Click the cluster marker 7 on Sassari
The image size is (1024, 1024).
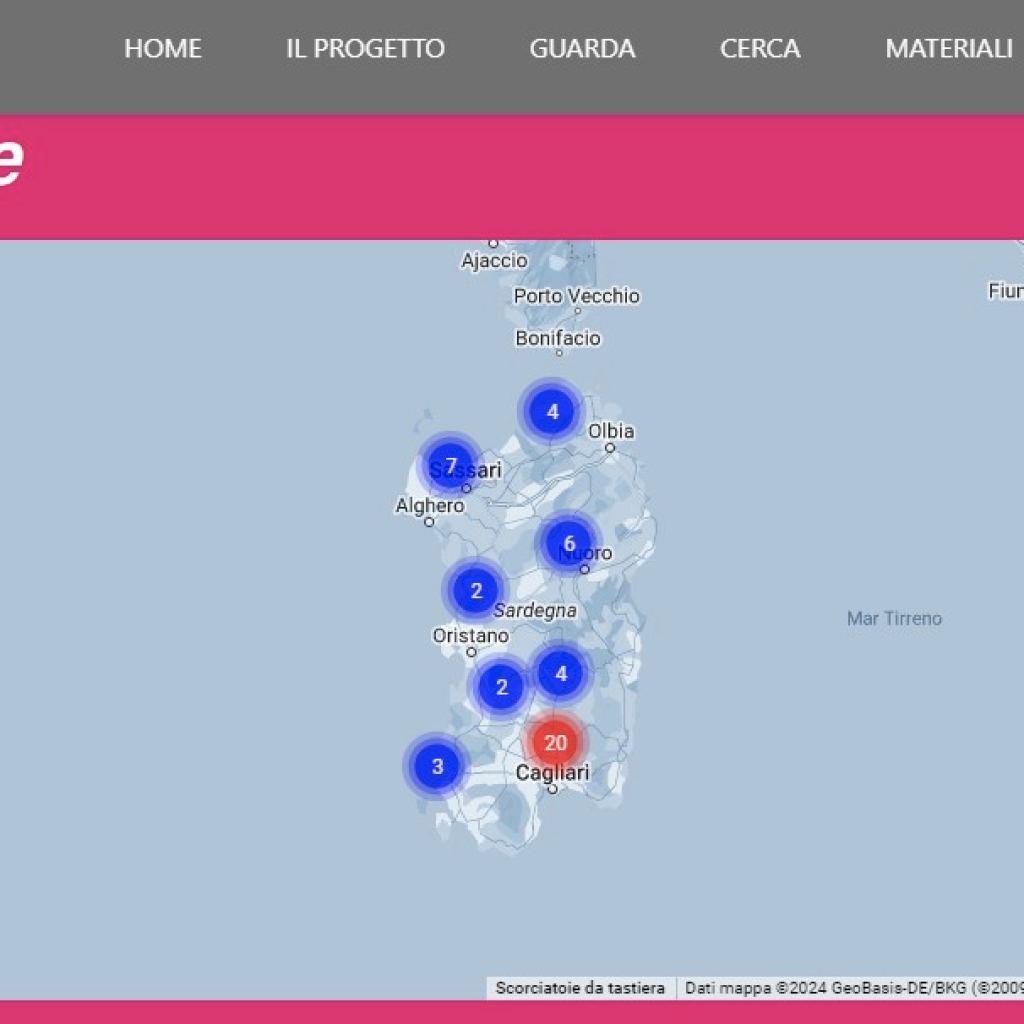tap(450, 465)
